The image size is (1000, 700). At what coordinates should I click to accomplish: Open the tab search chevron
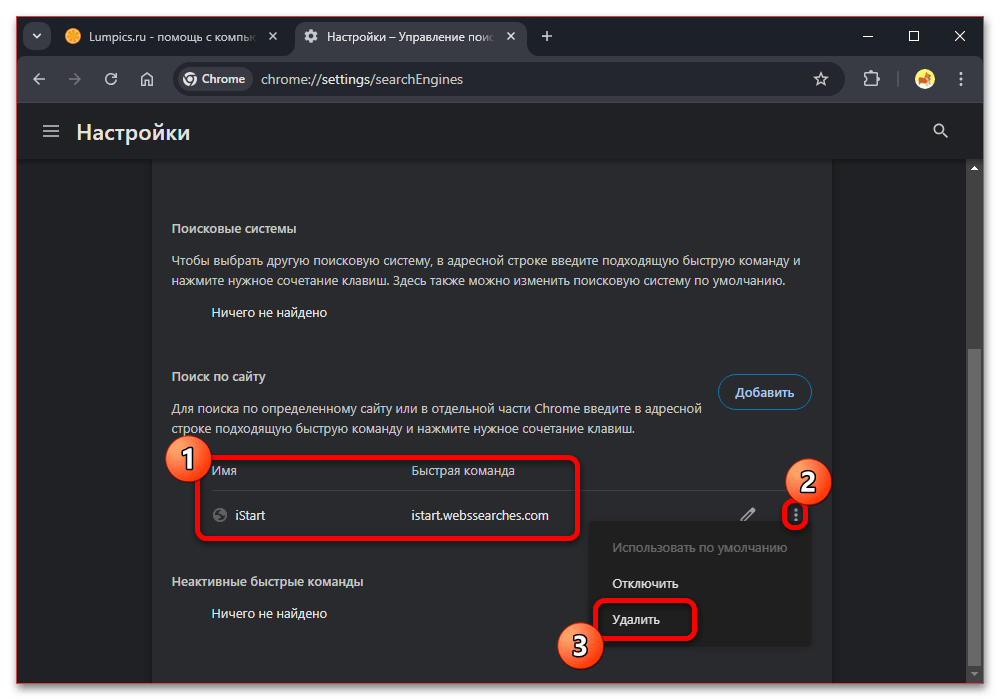point(36,35)
